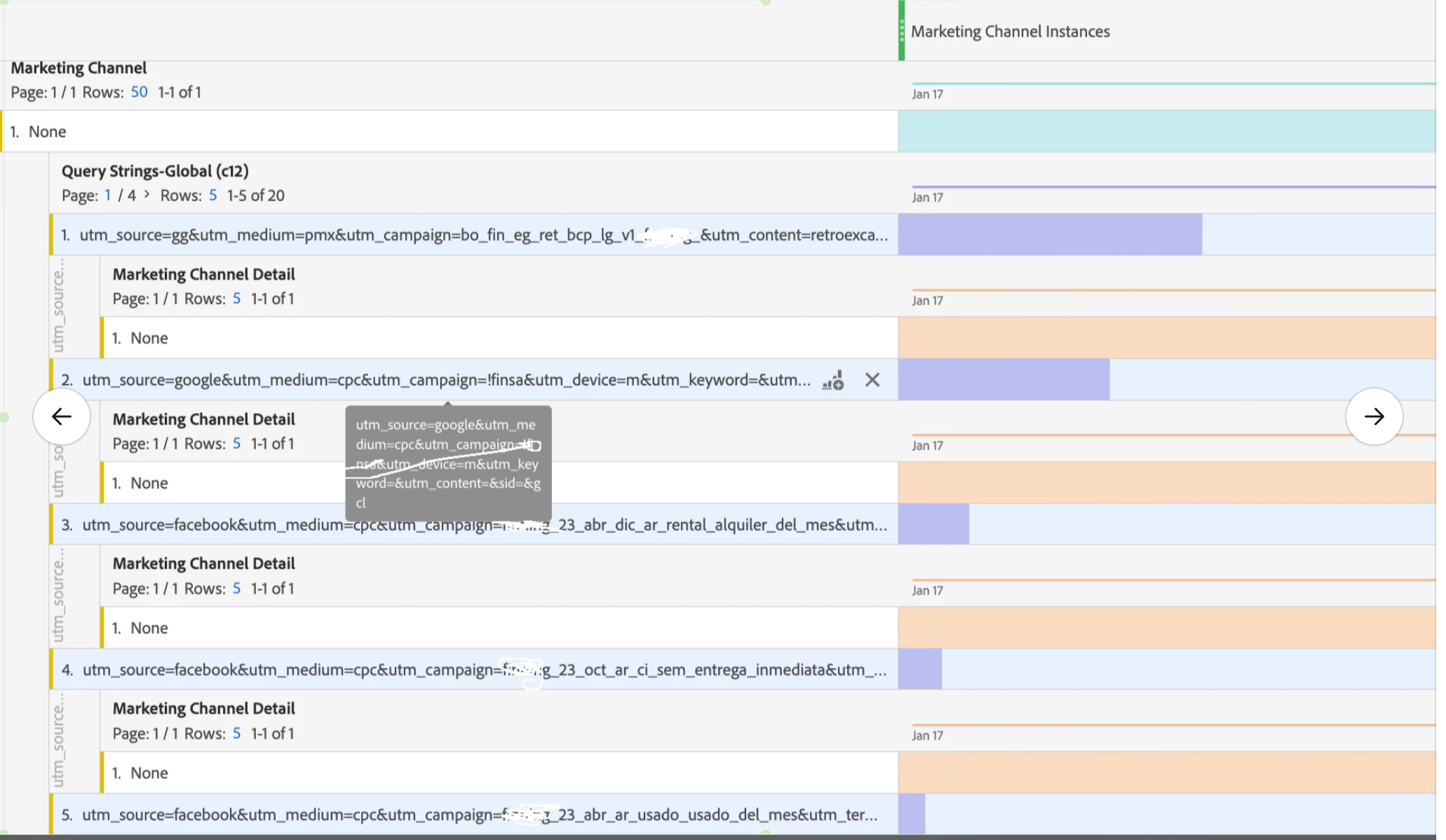Change Marketing Channel rows count 50
This screenshot has height=840, width=1446.
pyautogui.click(x=139, y=92)
